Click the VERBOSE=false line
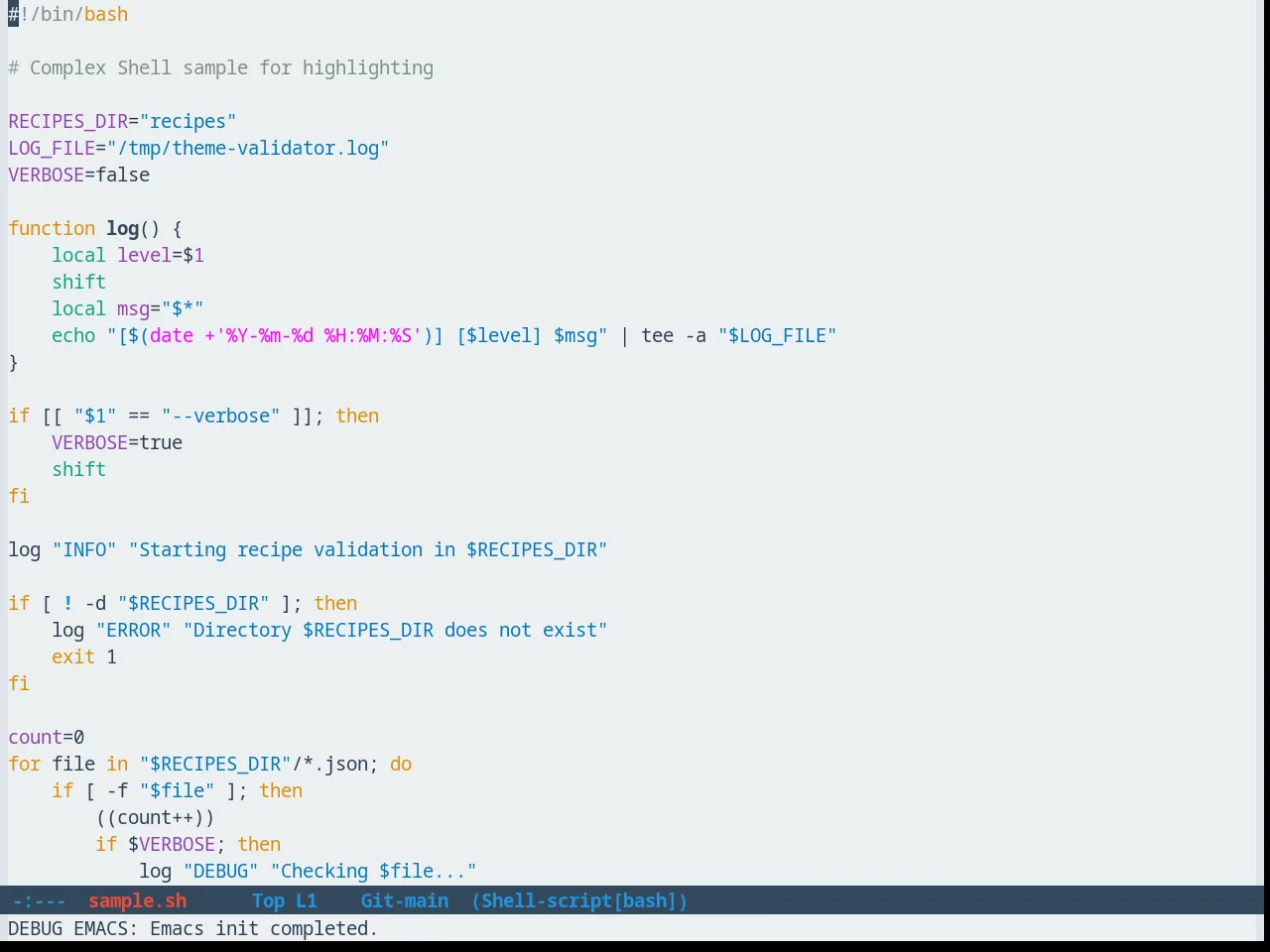1270x952 pixels. [79, 175]
